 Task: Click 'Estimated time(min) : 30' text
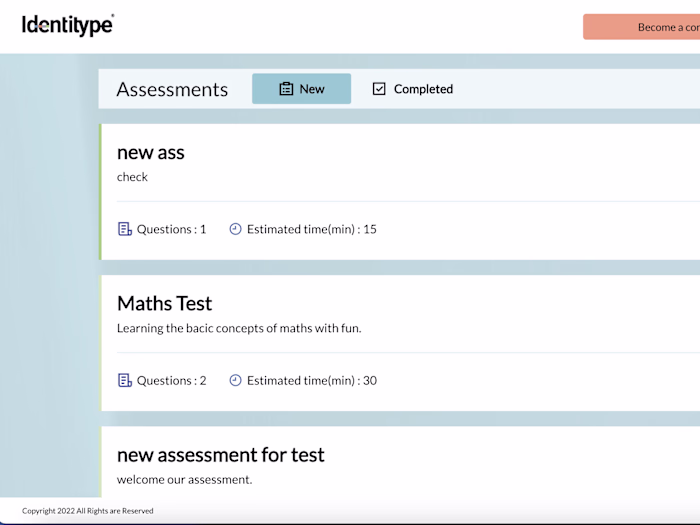[312, 380]
